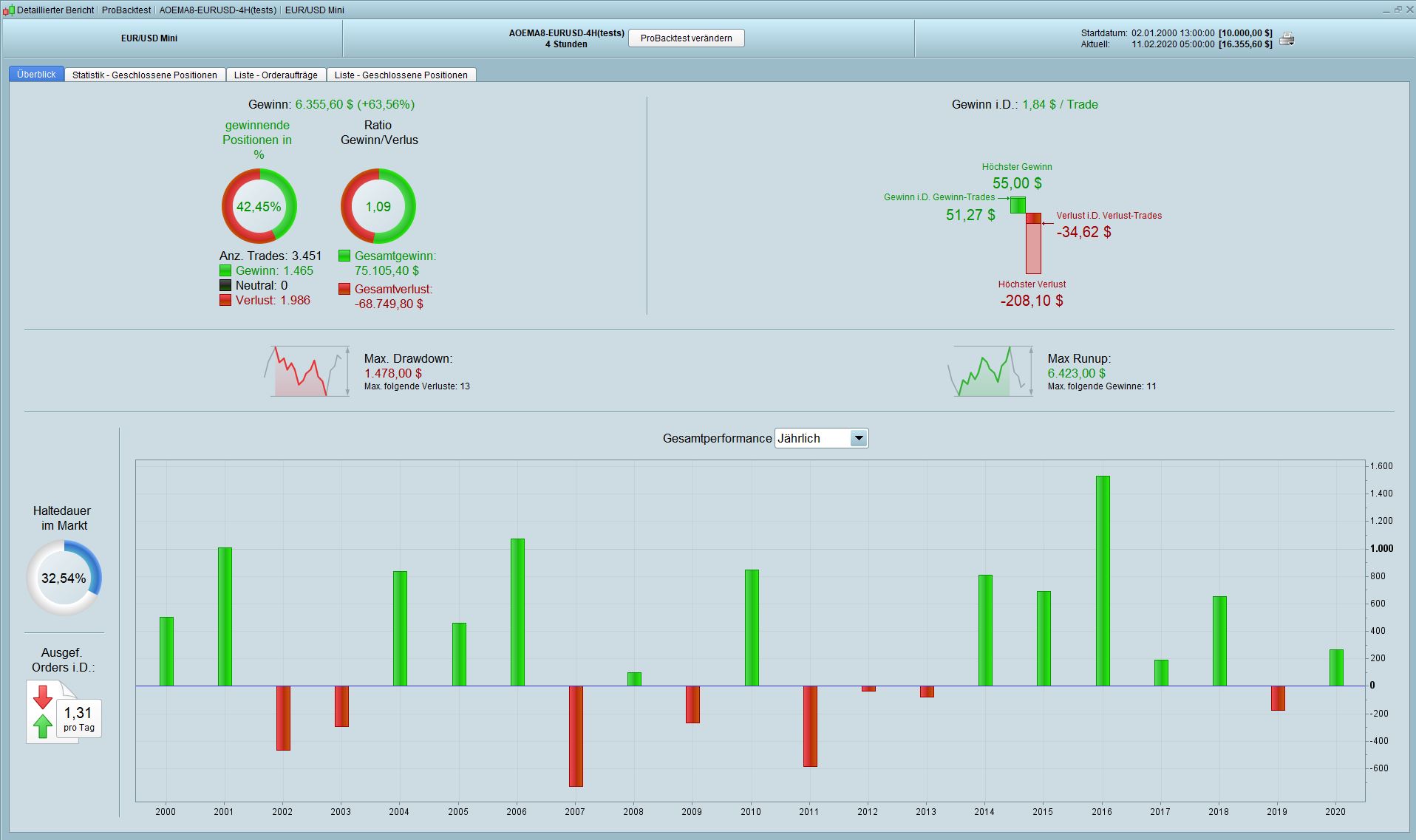Screen dimensions: 1416x840
Task: Click the Startdatum 02.01.2000 entry
Action: coord(1177,33)
